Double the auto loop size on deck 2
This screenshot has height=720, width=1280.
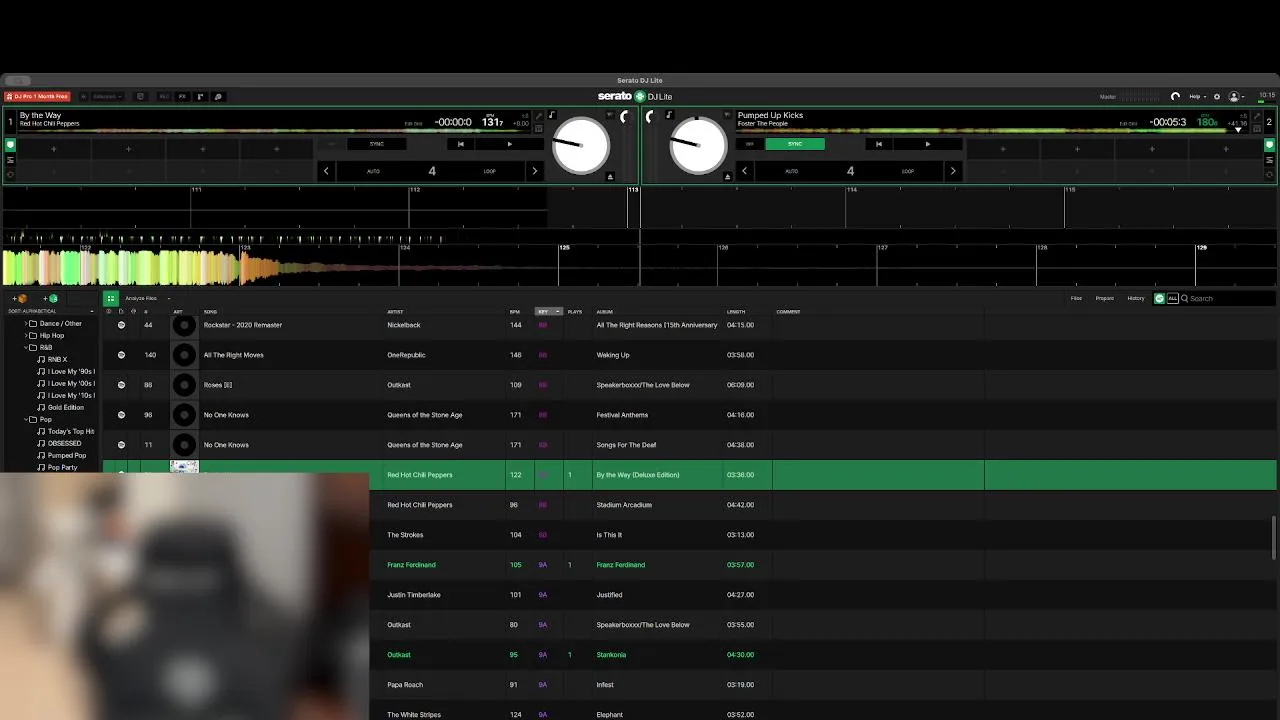pos(952,171)
